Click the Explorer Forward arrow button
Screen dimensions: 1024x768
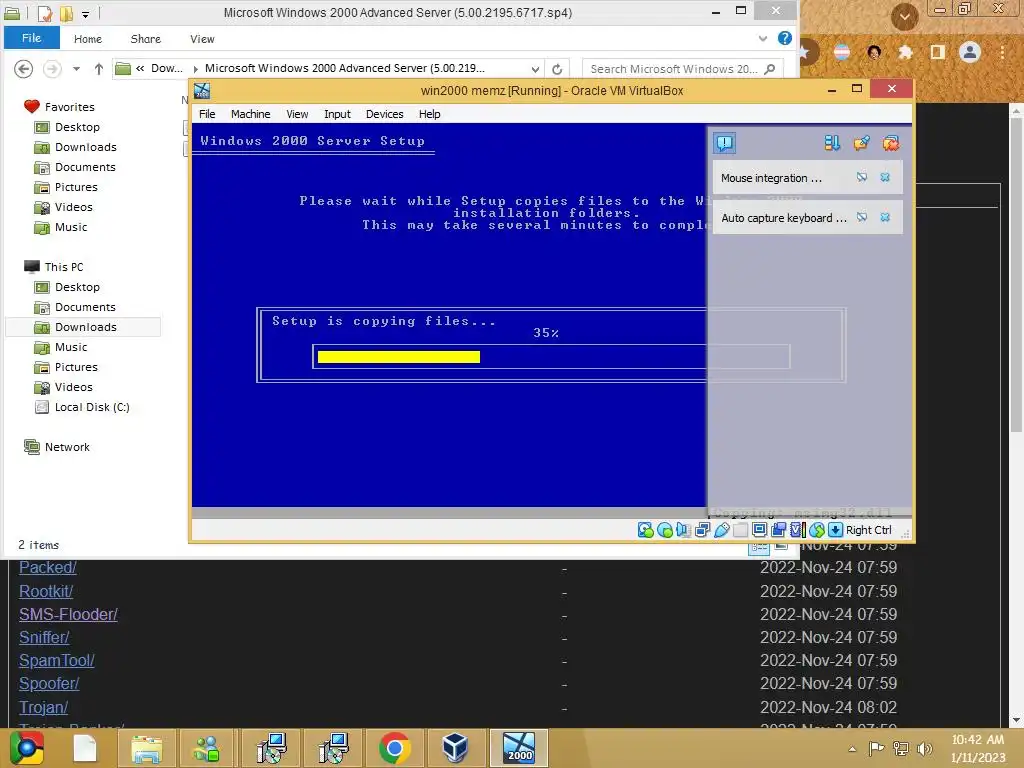click(x=52, y=69)
